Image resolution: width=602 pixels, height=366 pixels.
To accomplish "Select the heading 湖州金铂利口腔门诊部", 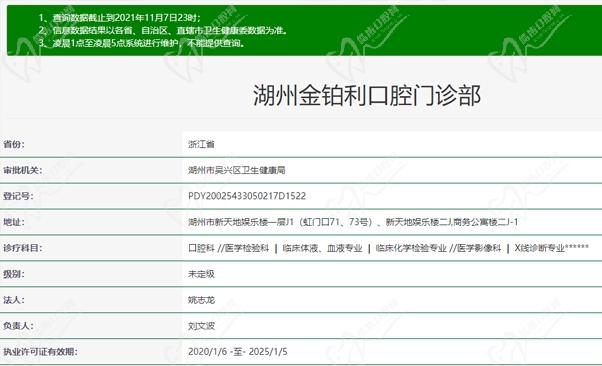I will click(x=367, y=95).
